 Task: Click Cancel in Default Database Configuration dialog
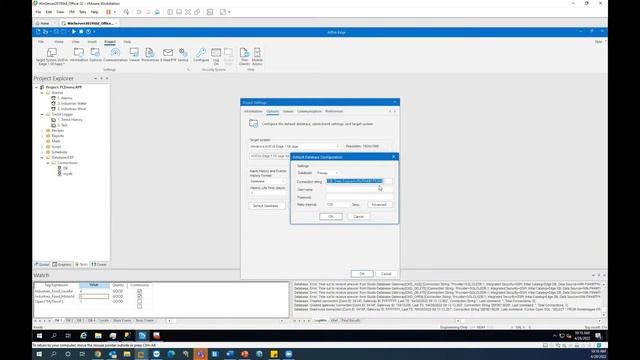click(358, 216)
